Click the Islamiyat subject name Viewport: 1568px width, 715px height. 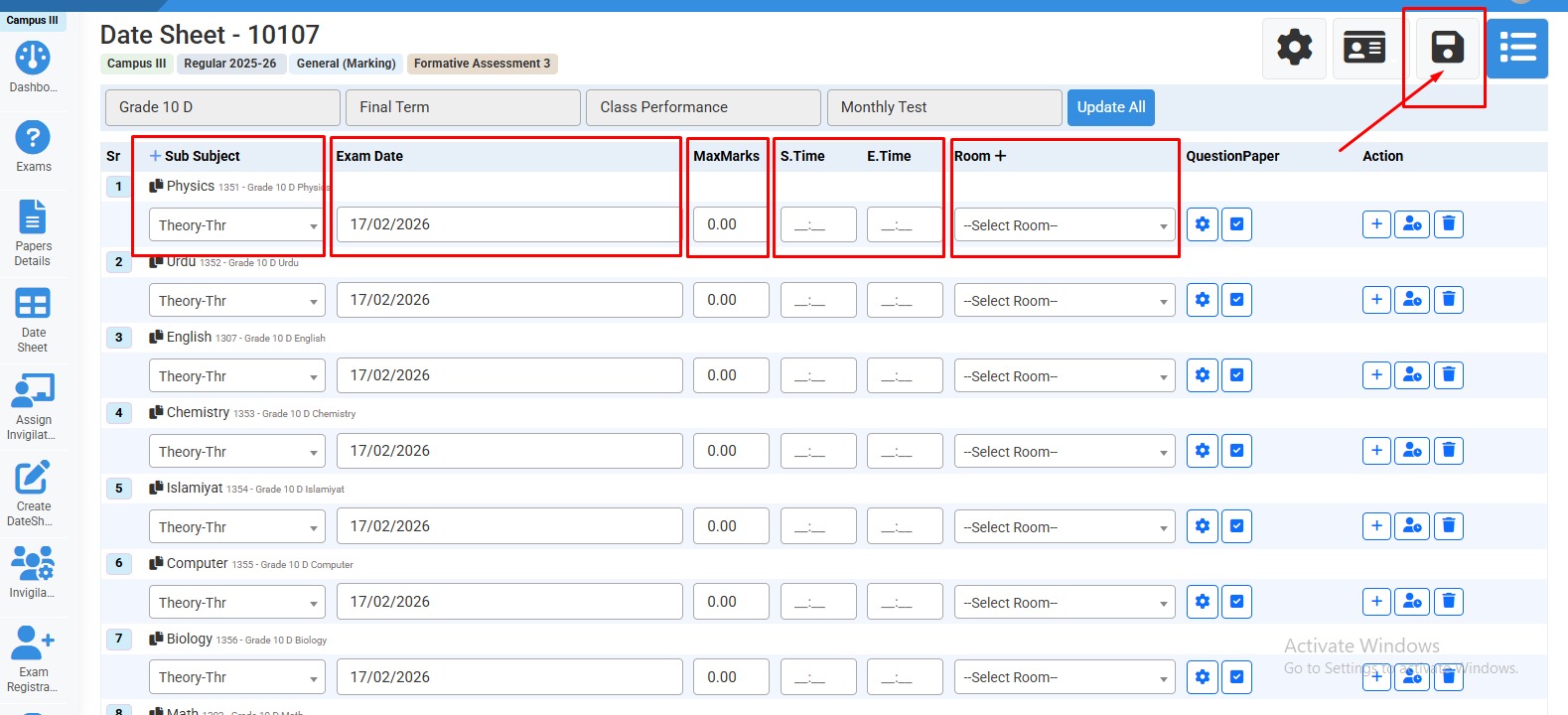click(195, 488)
